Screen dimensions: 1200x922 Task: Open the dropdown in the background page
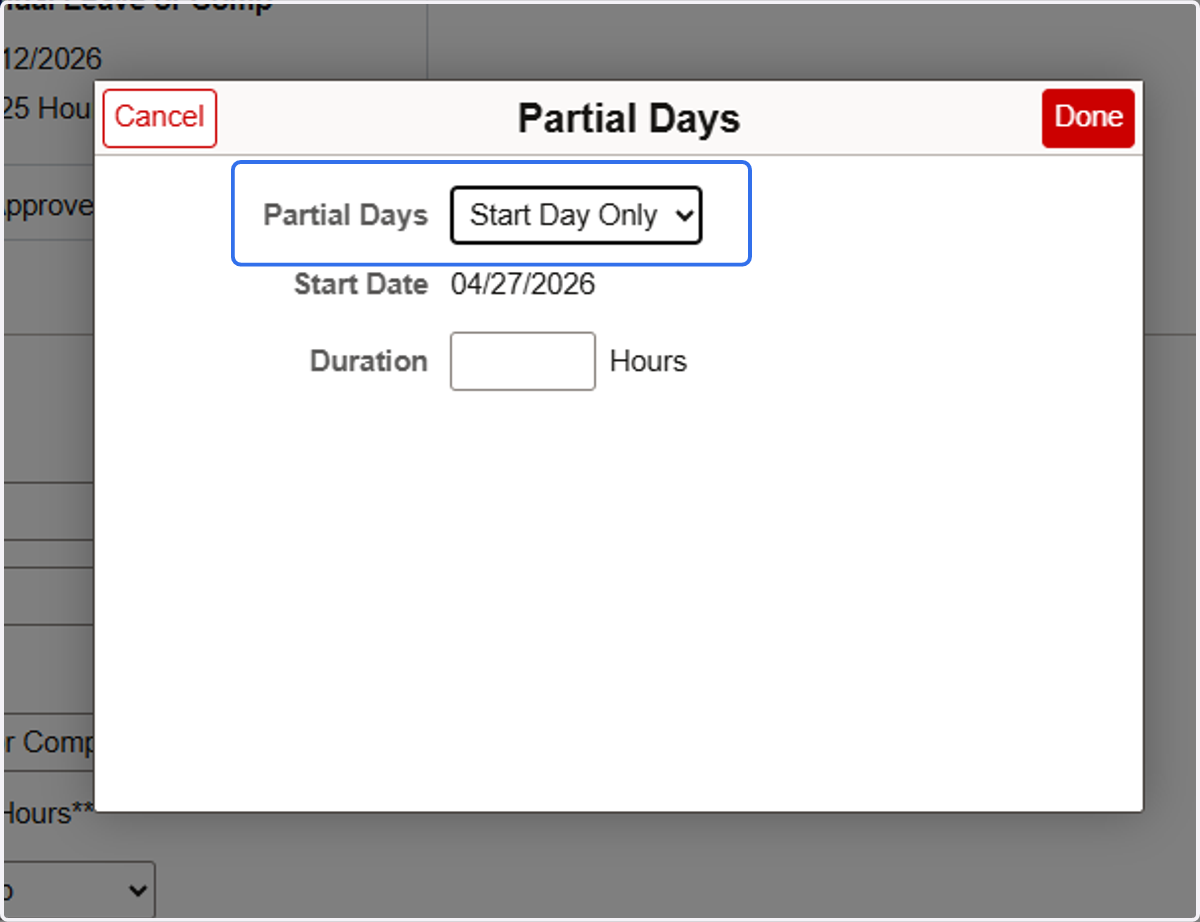point(78,890)
